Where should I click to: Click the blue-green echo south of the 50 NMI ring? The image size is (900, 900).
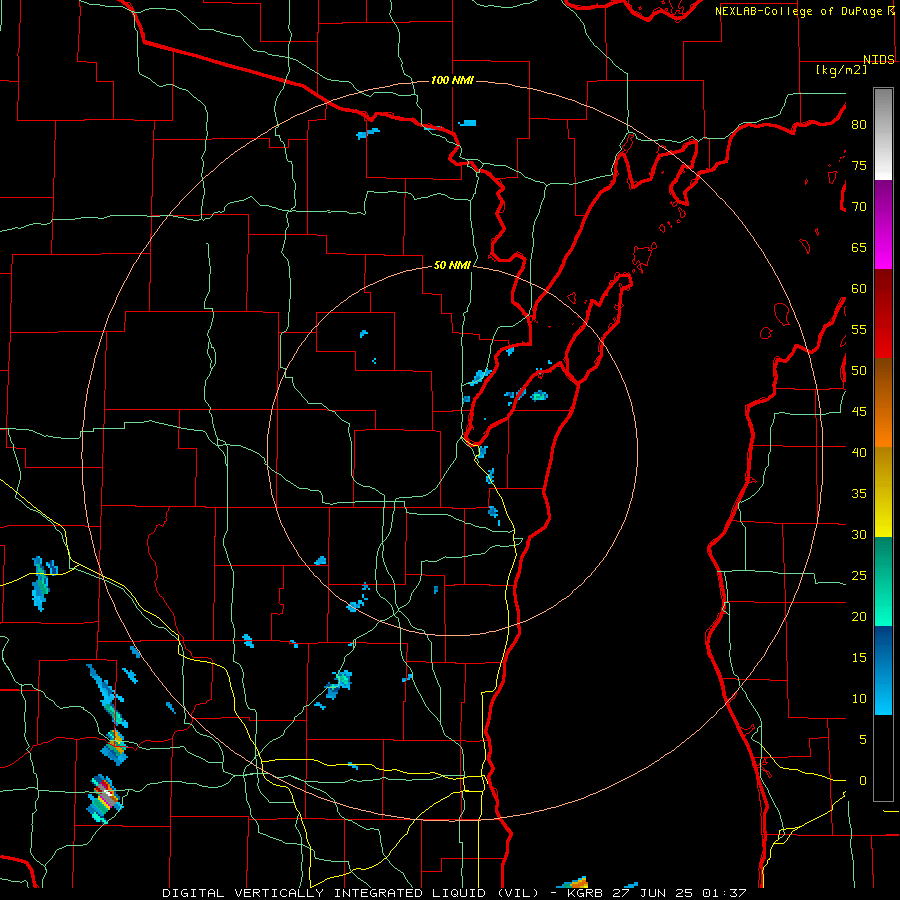pyautogui.click(x=339, y=684)
